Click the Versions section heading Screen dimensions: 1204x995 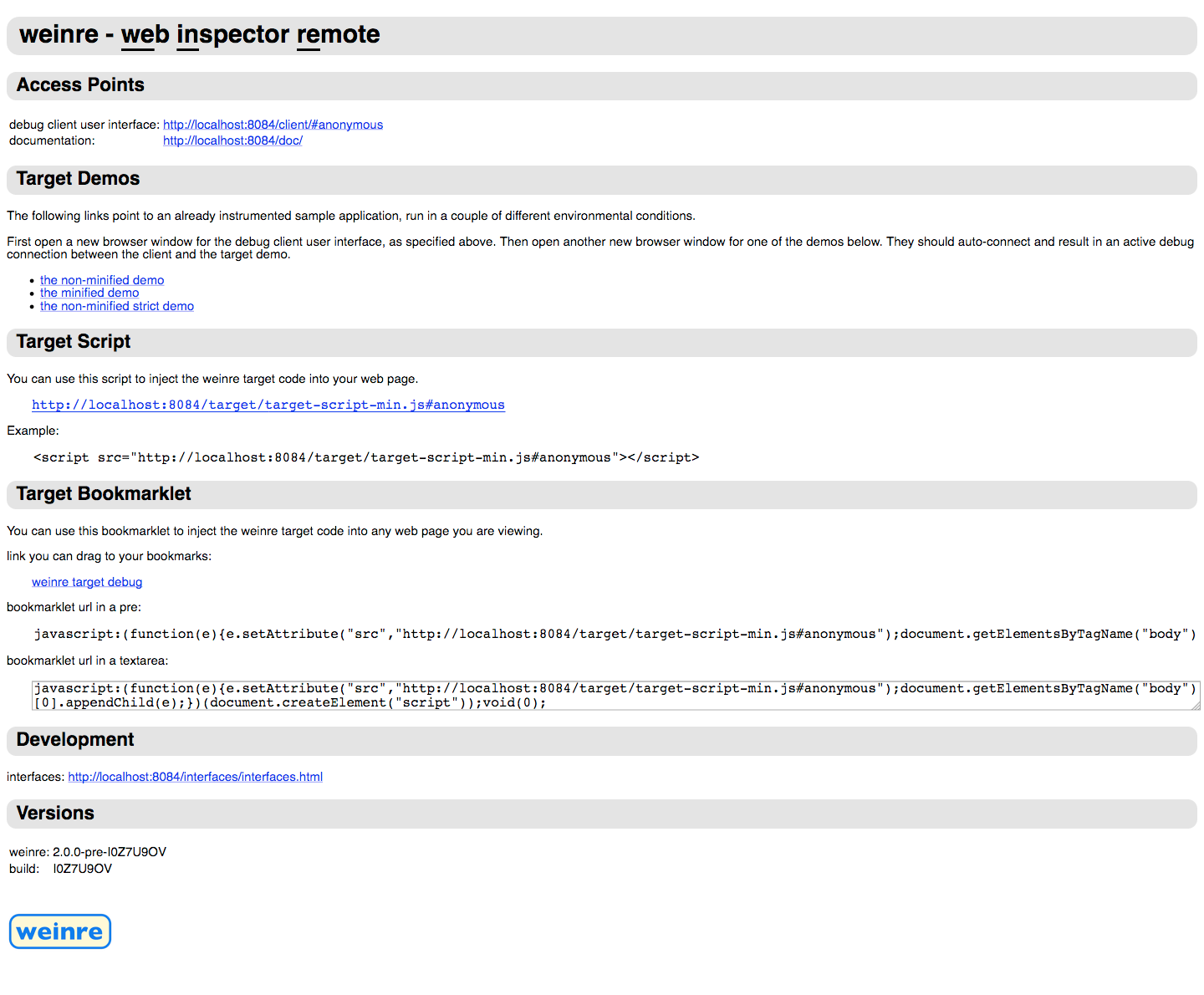point(55,814)
